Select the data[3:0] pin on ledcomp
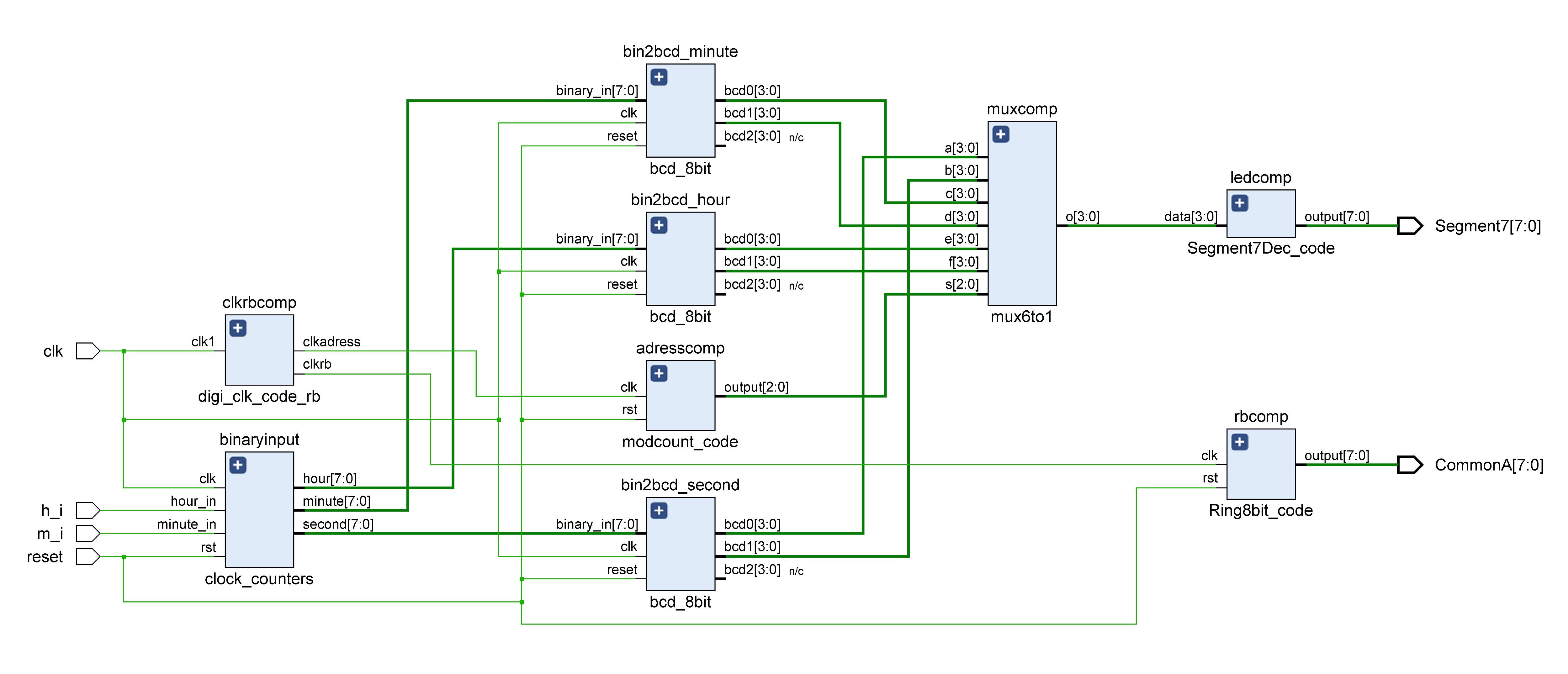 click(x=1191, y=217)
